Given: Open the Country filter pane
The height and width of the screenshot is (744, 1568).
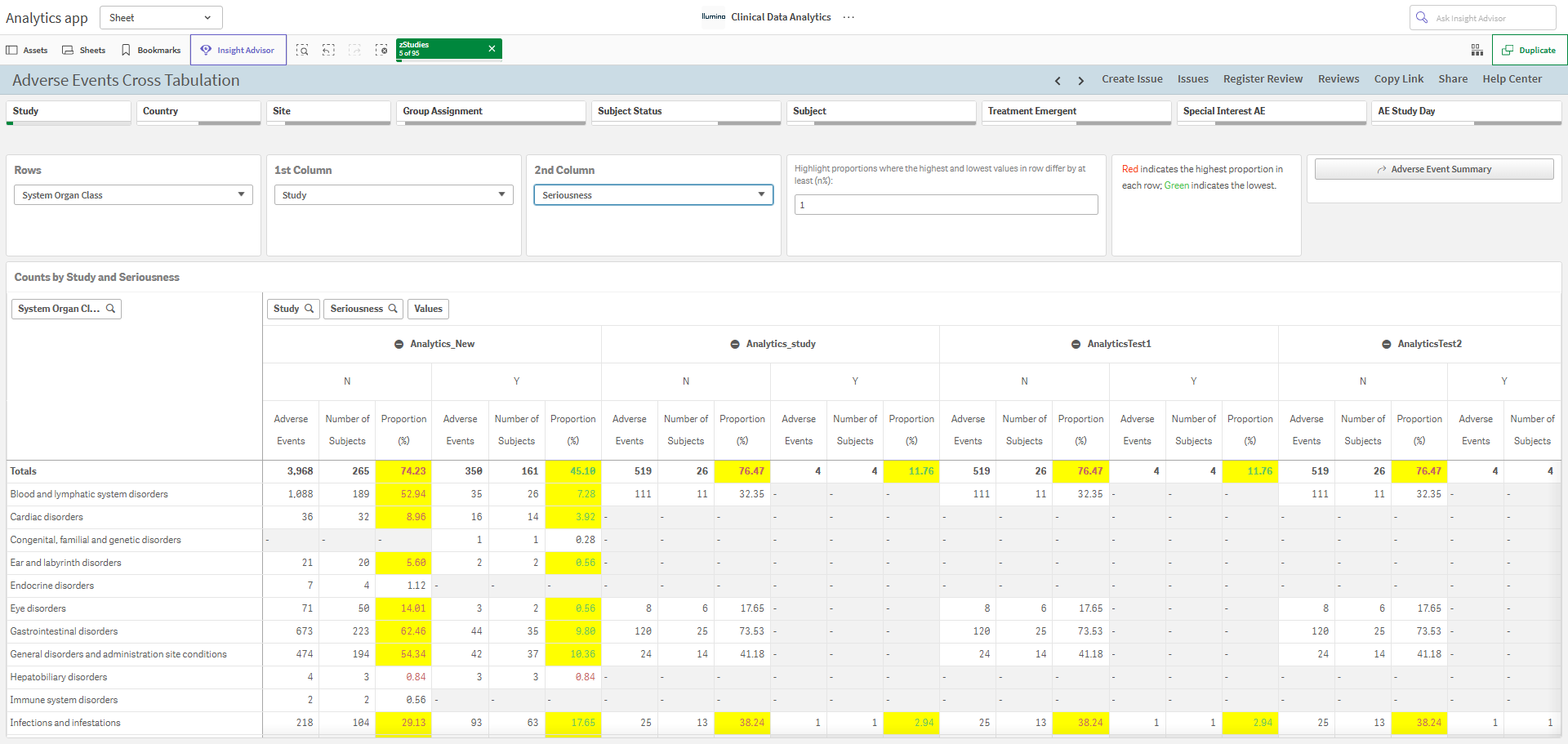Looking at the screenshot, I should click(x=198, y=112).
